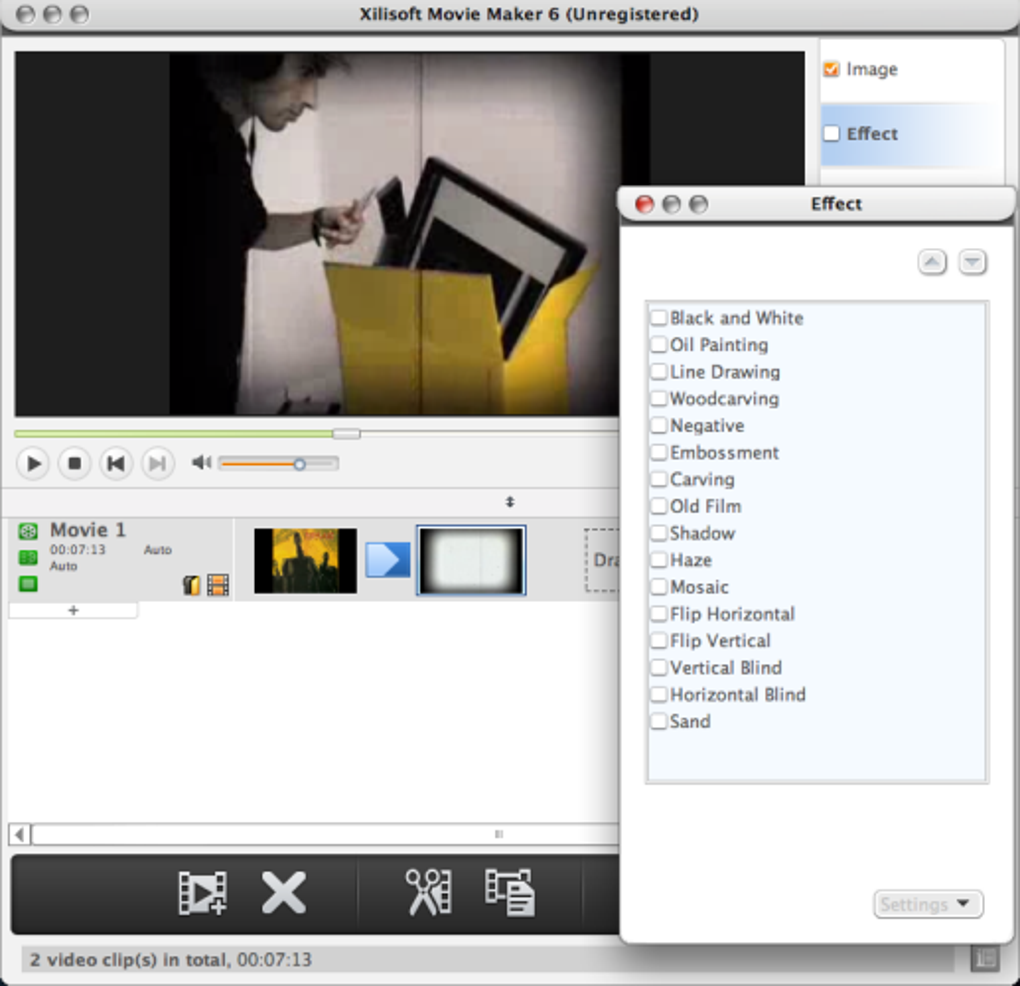Image resolution: width=1020 pixels, height=986 pixels.
Task: Enable the Oil Painting effect
Action: pos(659,345)
